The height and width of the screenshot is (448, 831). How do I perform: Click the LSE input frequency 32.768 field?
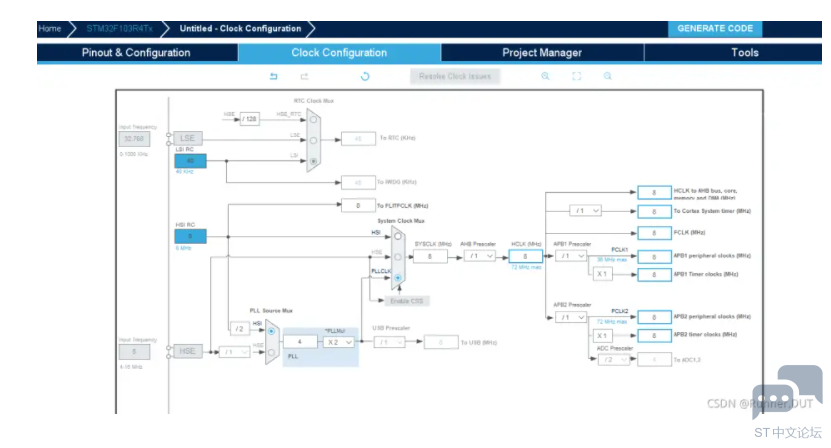pyautogui.click(x=134, y=139)
